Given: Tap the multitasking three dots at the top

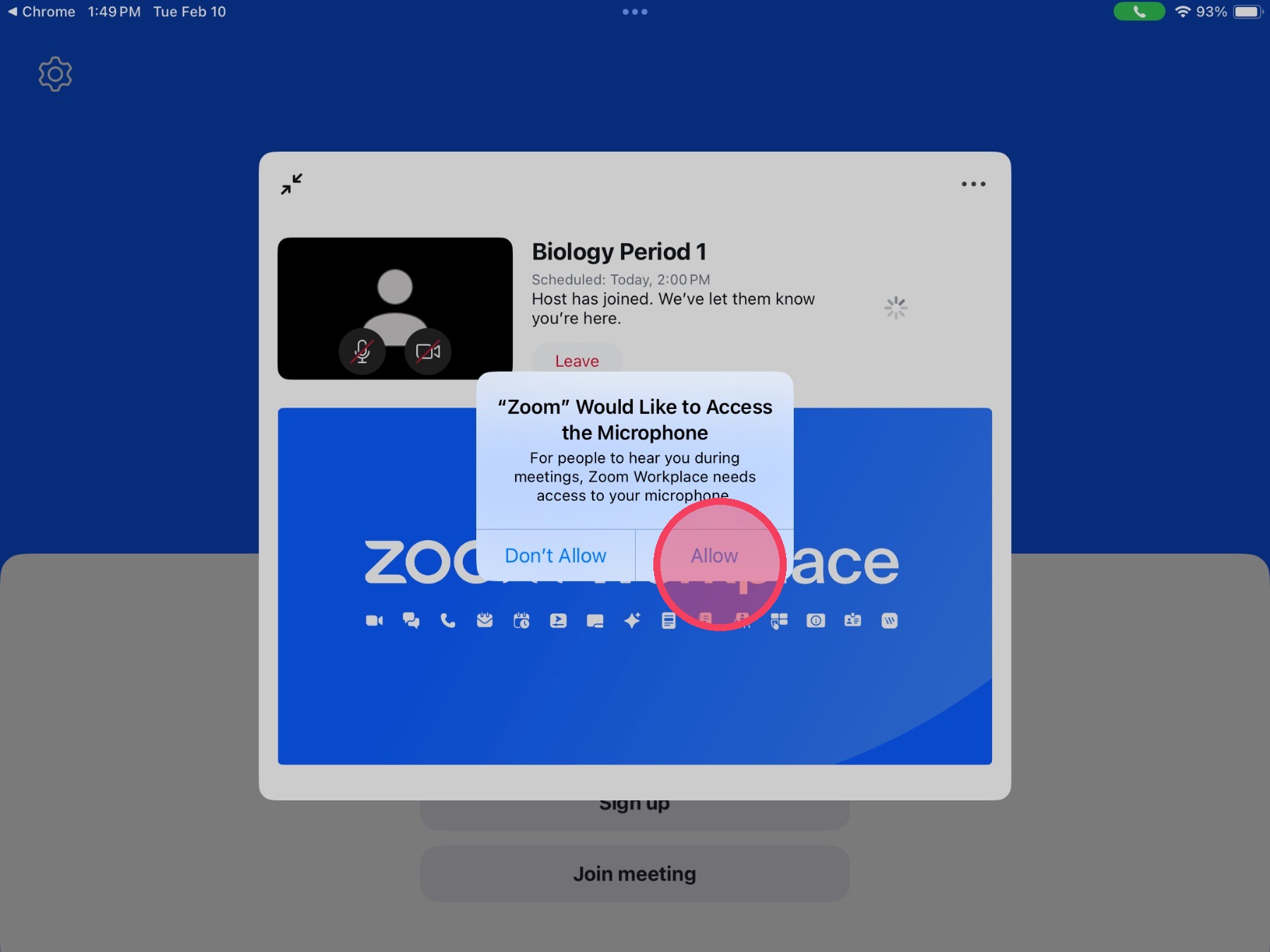Looking at the screenshot, I should [x=635, y=12].
